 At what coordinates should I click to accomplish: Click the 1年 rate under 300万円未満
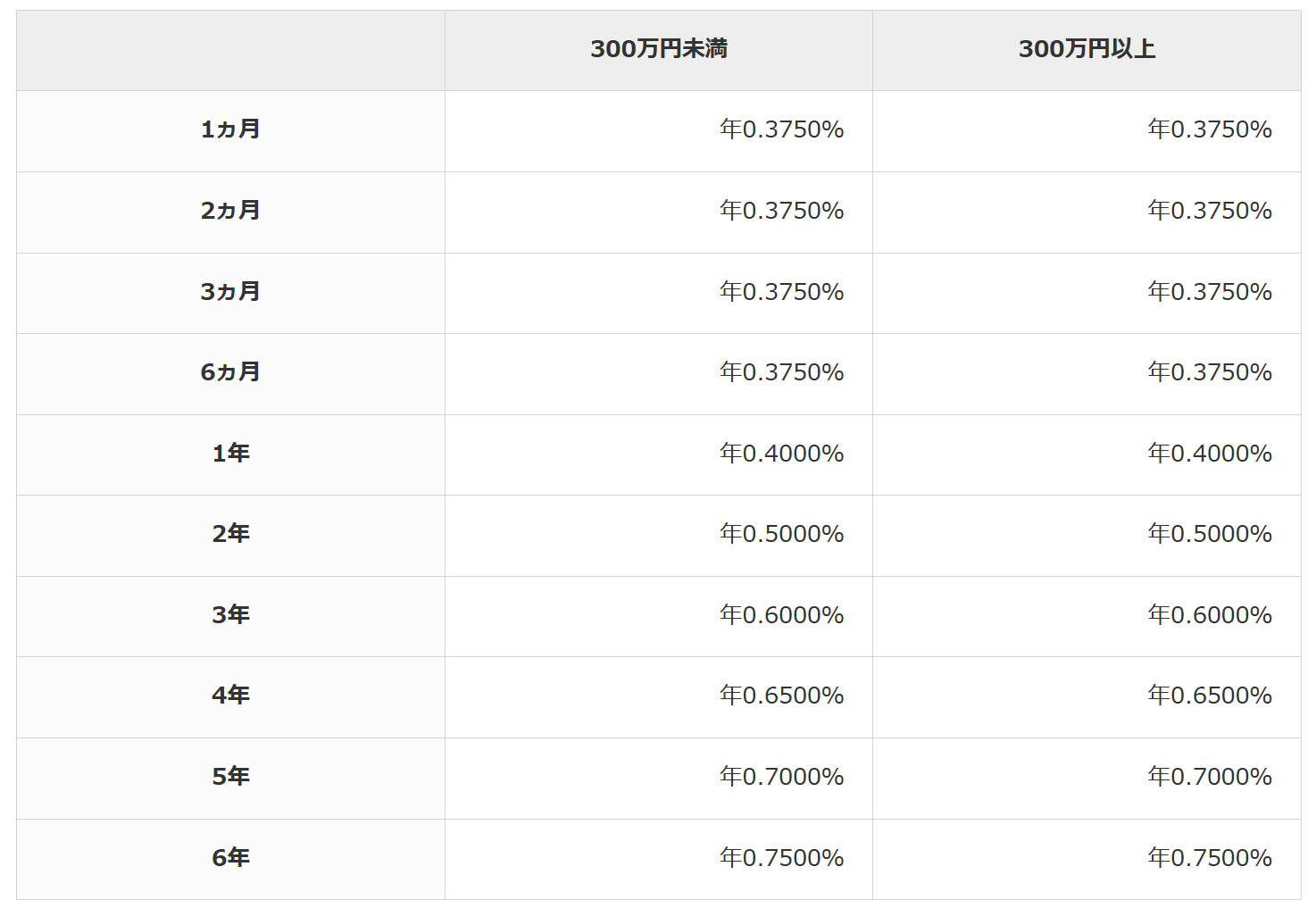coord(781,454)
